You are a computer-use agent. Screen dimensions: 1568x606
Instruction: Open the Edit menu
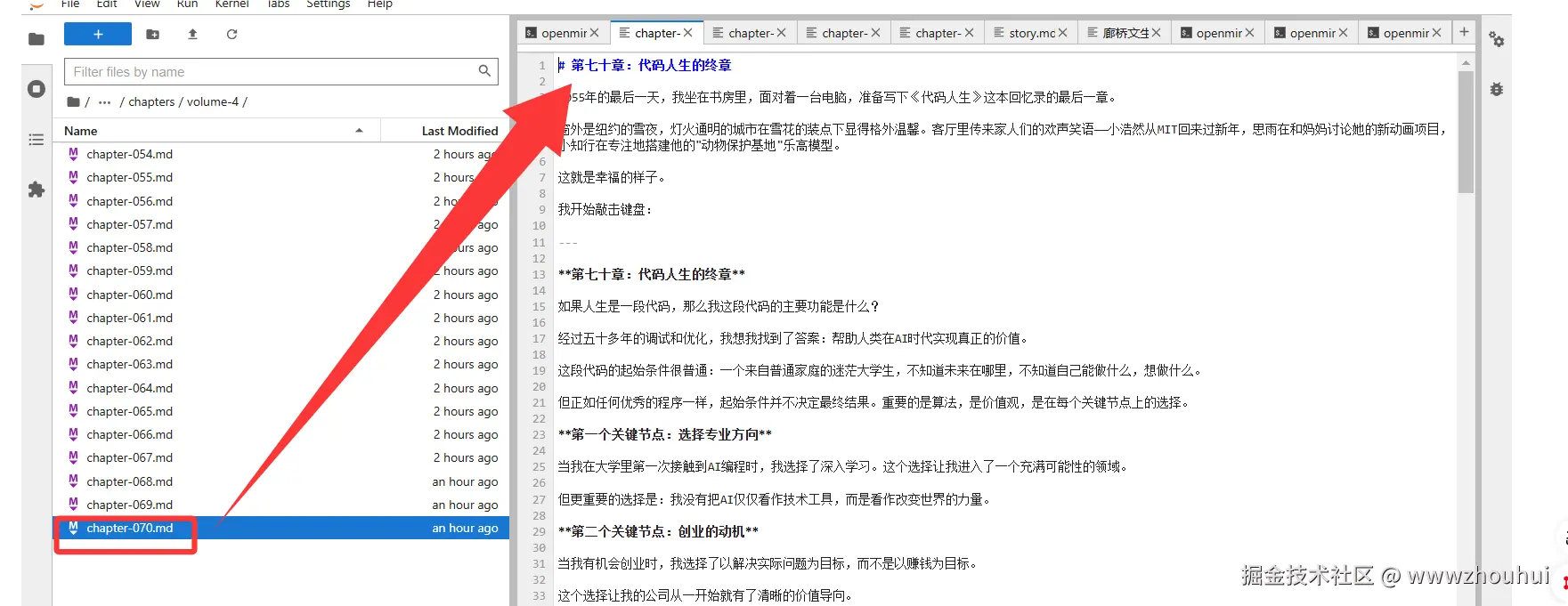107,4
